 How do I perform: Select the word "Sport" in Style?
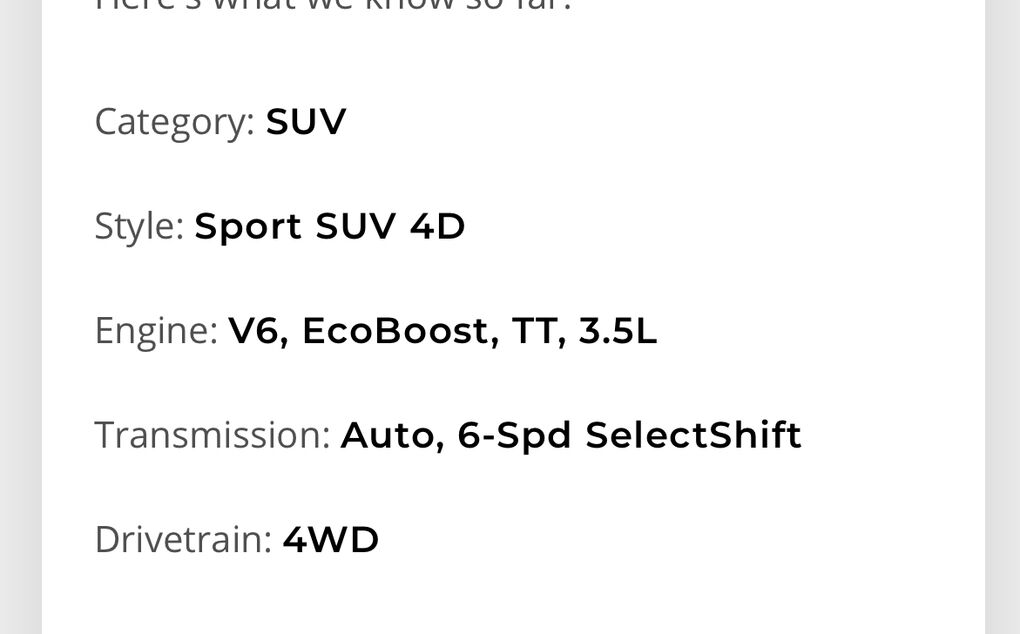248,227
